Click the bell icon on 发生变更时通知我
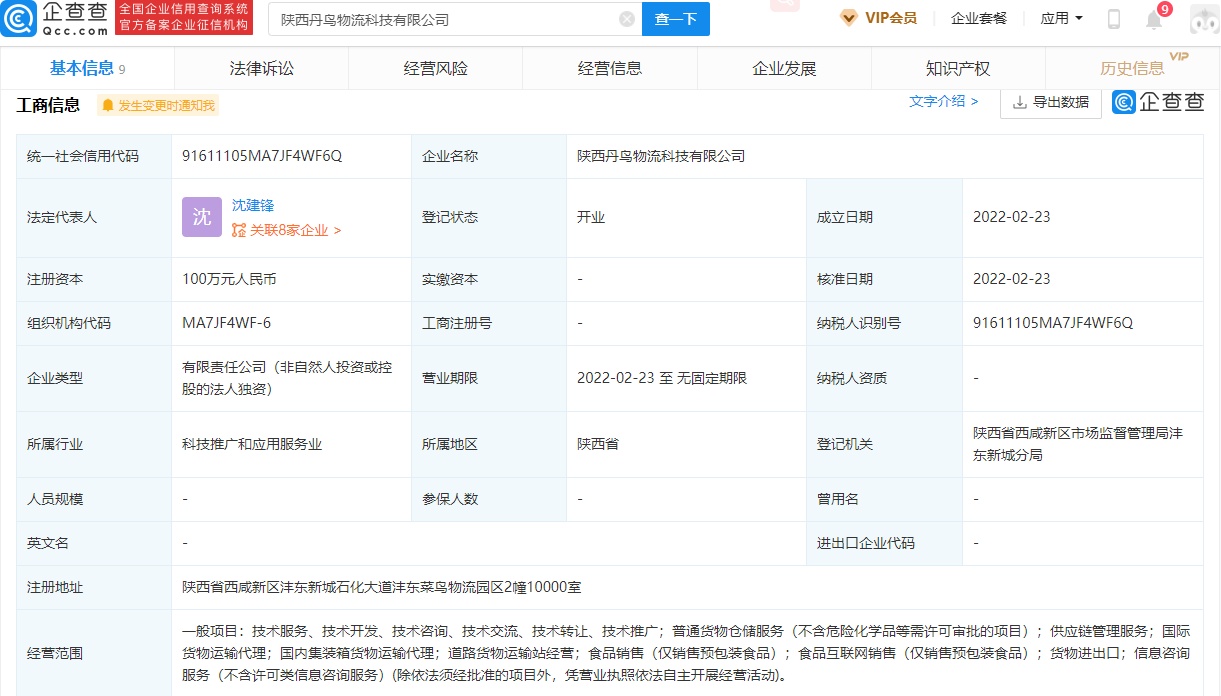 point(108,104)
